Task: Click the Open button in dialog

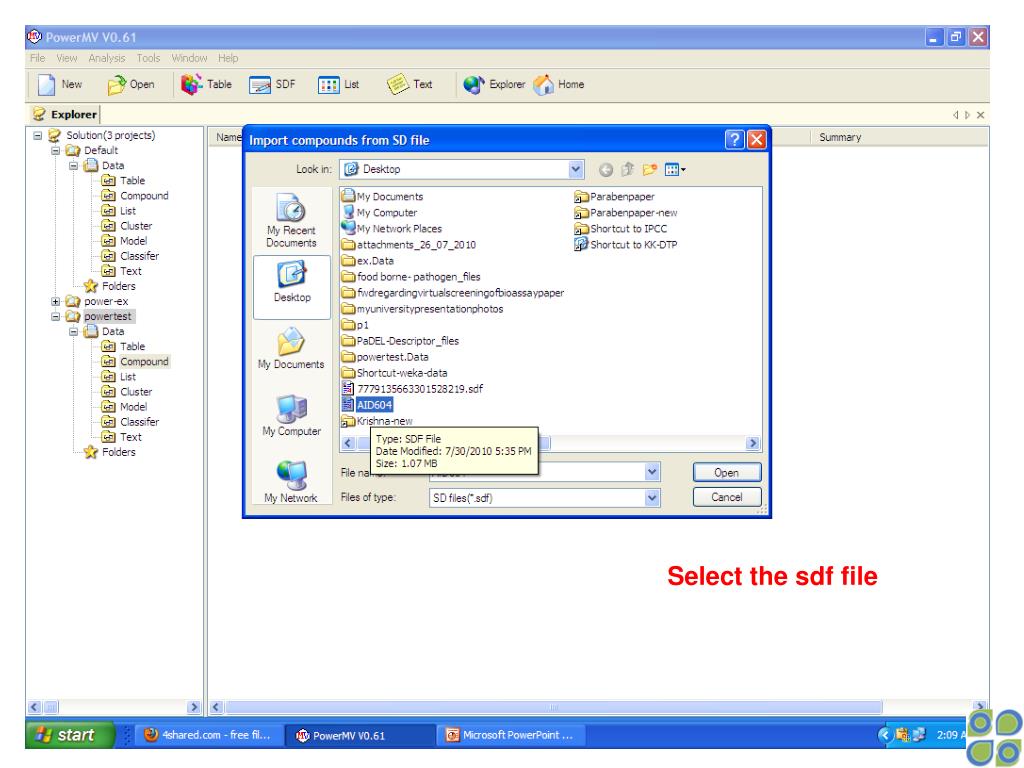Action: click(727, 472)
